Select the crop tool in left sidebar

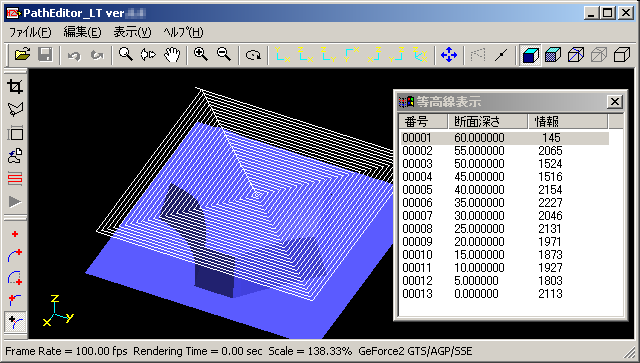15,86
